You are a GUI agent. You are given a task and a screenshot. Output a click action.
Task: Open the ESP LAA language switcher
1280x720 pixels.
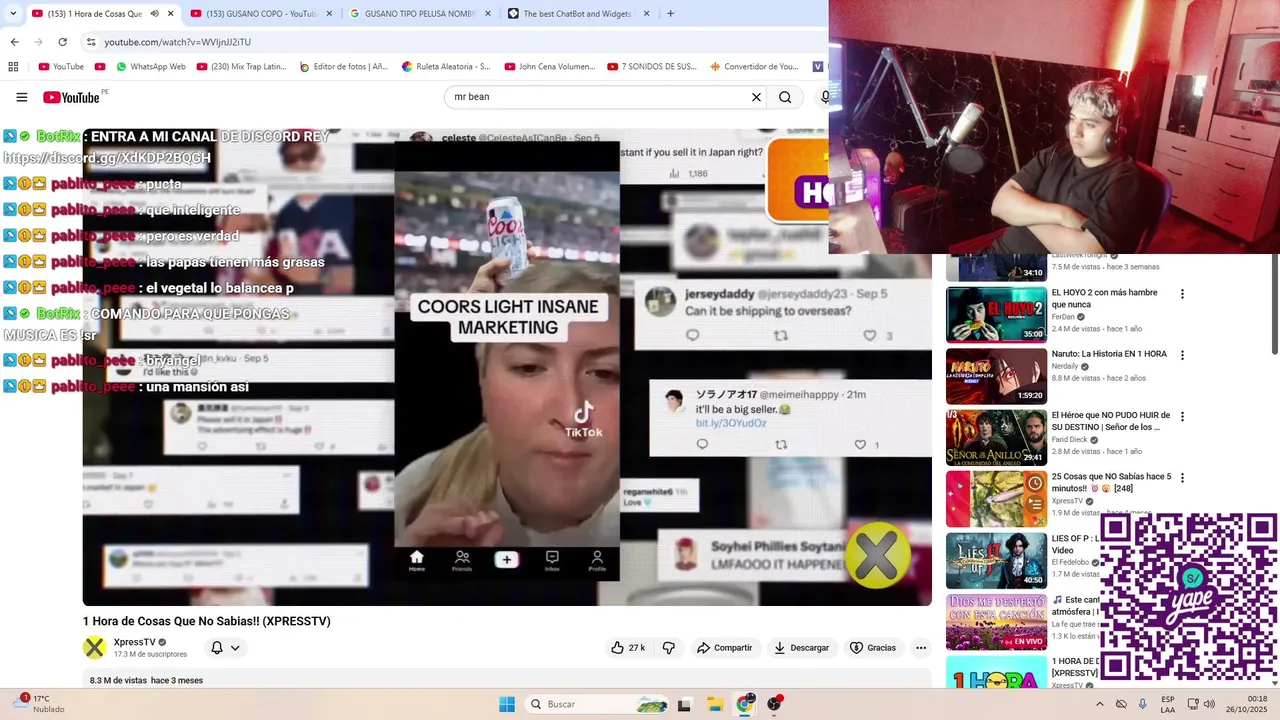[1168, 704]
